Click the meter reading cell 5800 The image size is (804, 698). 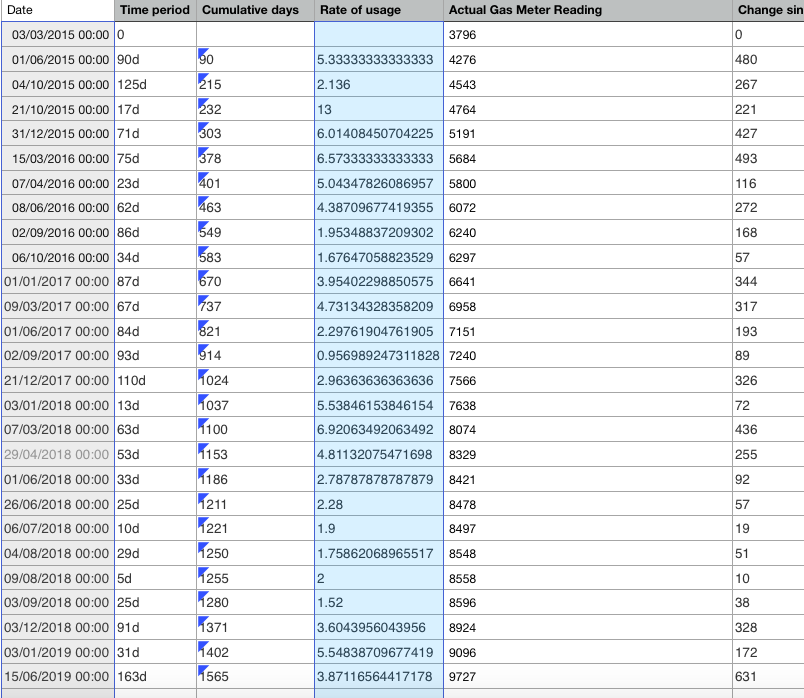[588, 183]
